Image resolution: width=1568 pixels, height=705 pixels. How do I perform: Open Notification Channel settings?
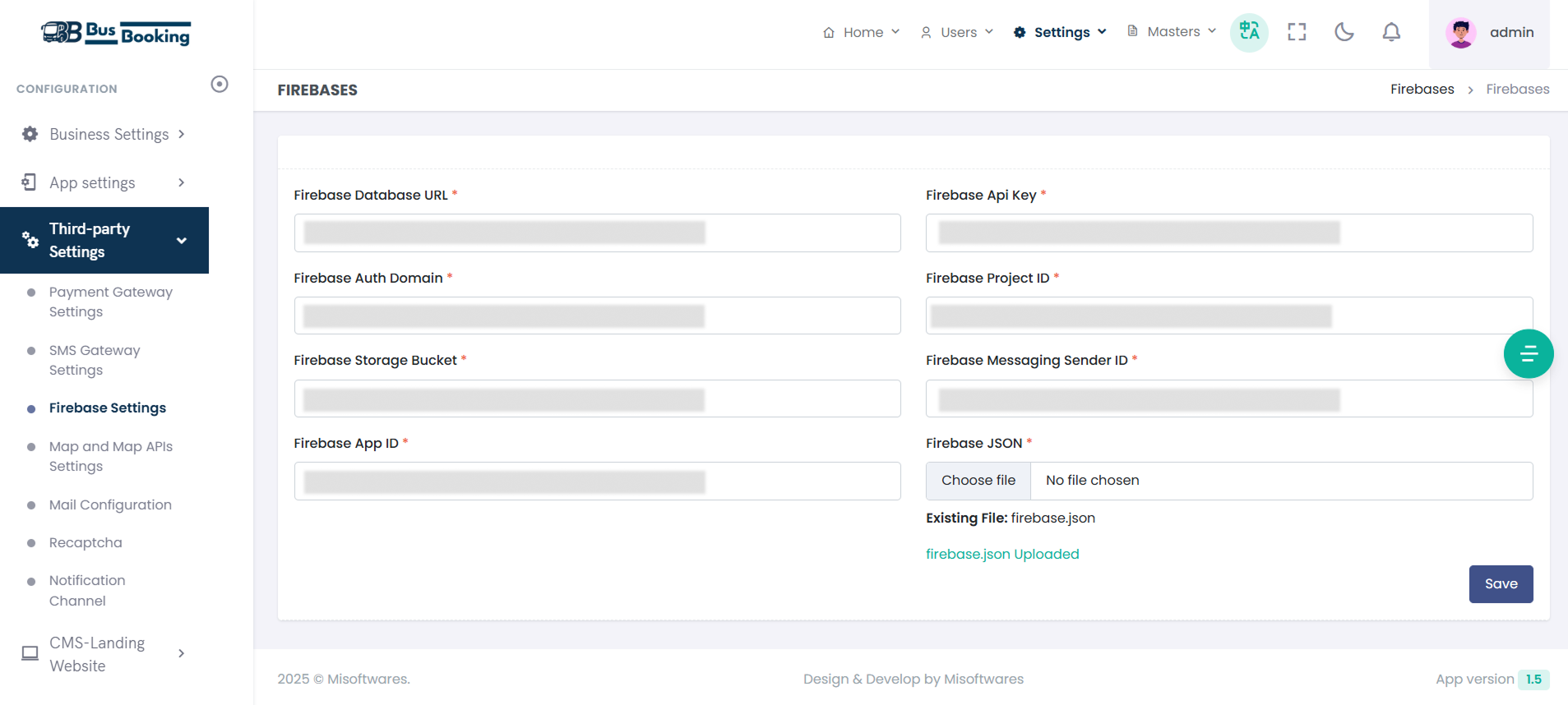tap(87, 590)
